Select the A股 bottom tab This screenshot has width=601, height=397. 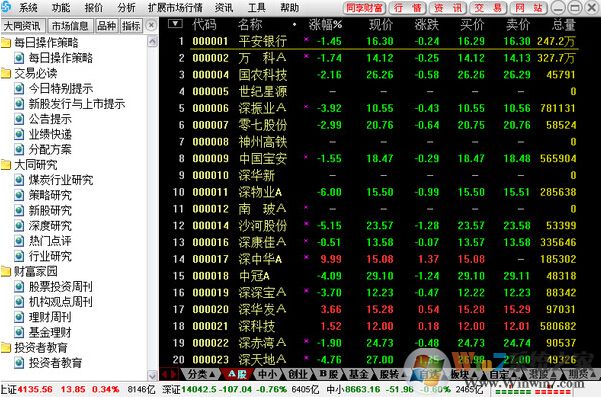237,374
